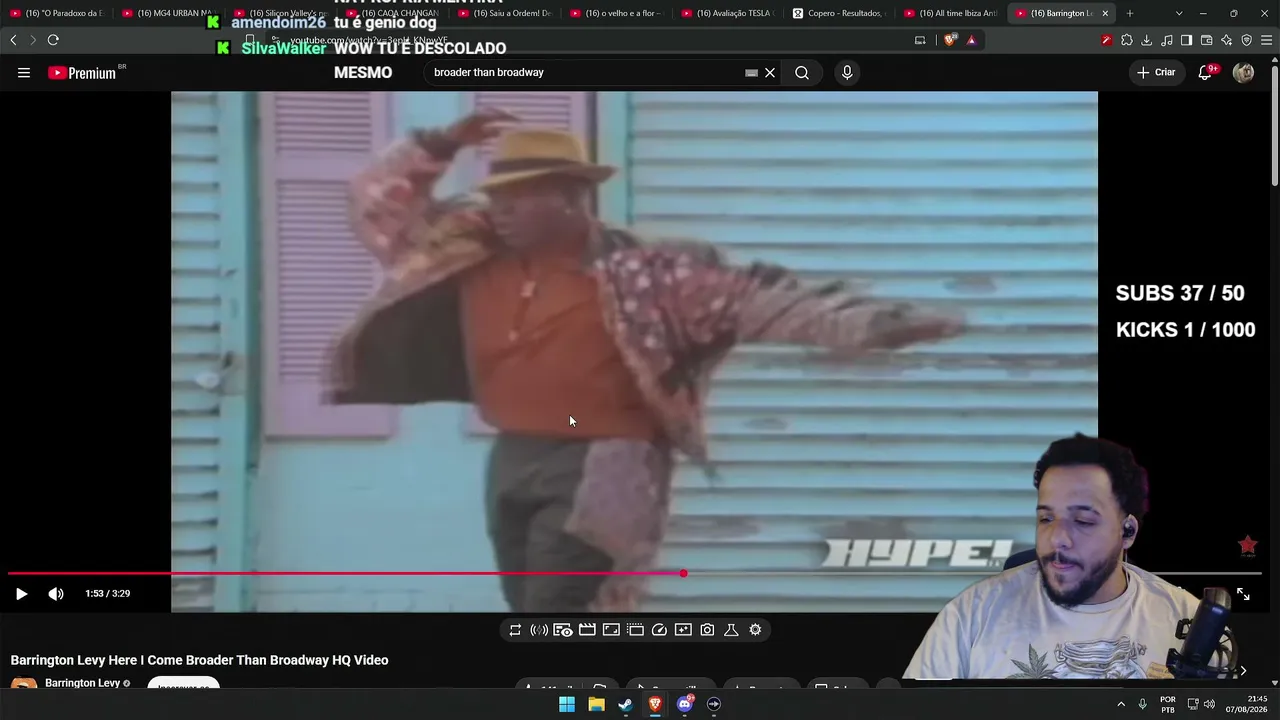Open YouTube notifications bell

(1206, 73)
